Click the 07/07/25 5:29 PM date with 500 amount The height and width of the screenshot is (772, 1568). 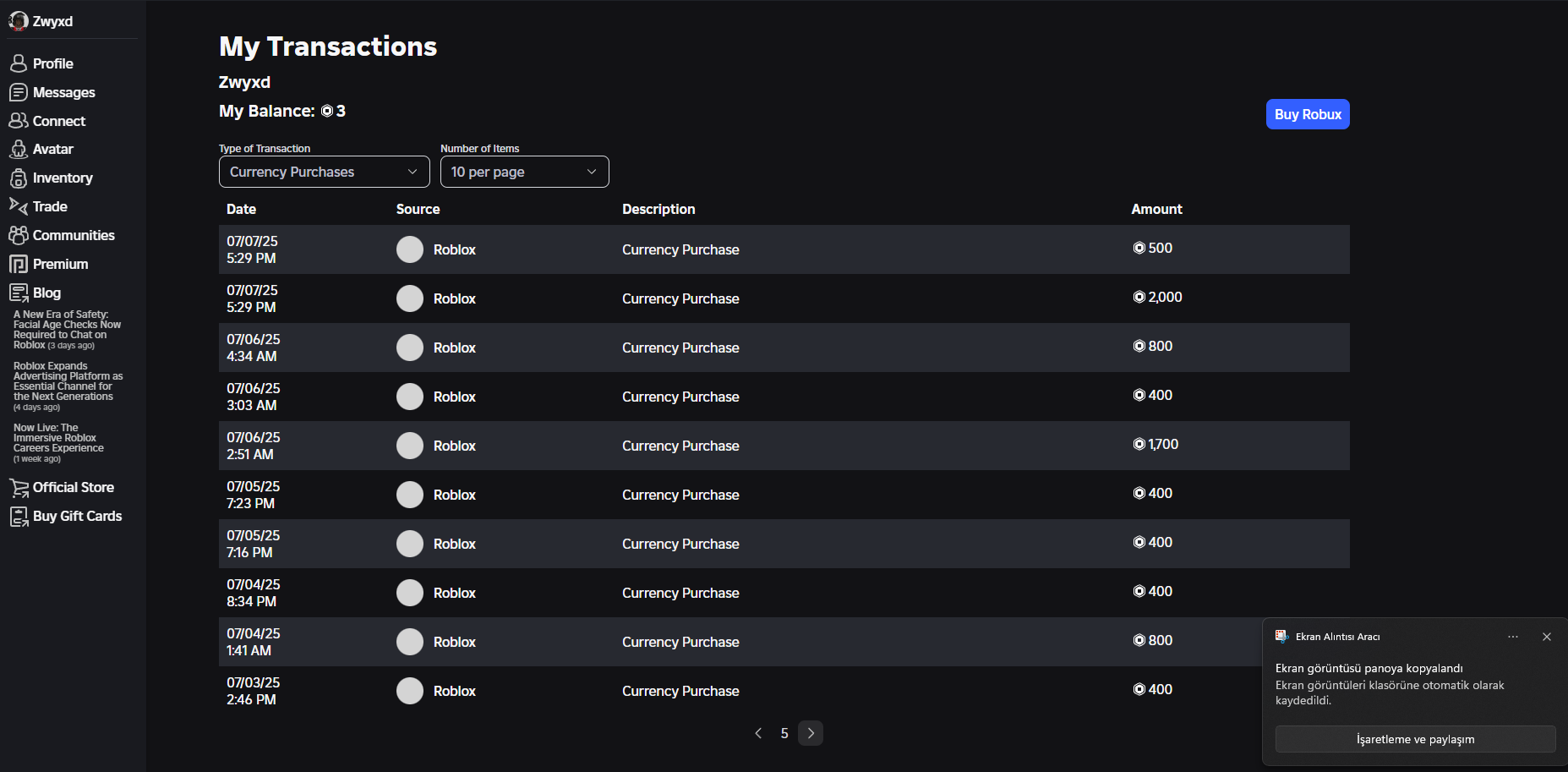[252, 249]
